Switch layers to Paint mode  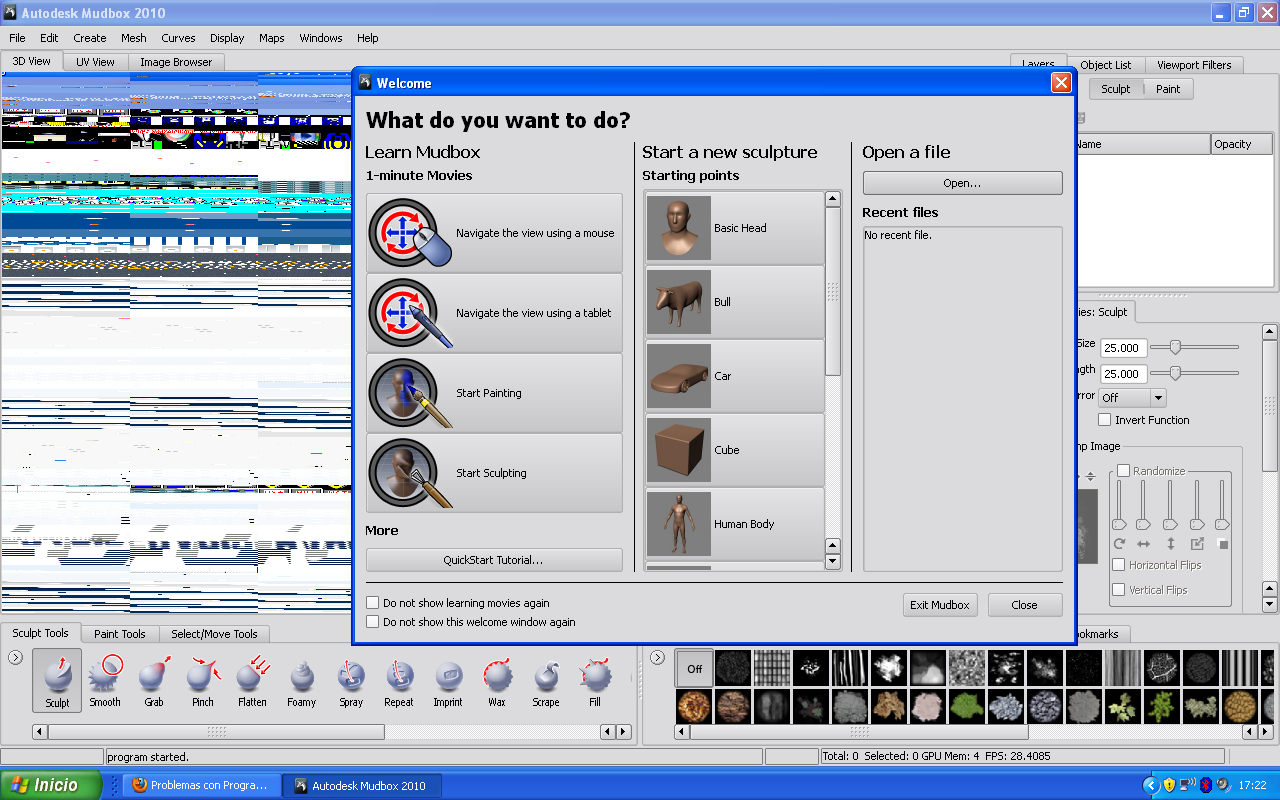(1168, 89)
